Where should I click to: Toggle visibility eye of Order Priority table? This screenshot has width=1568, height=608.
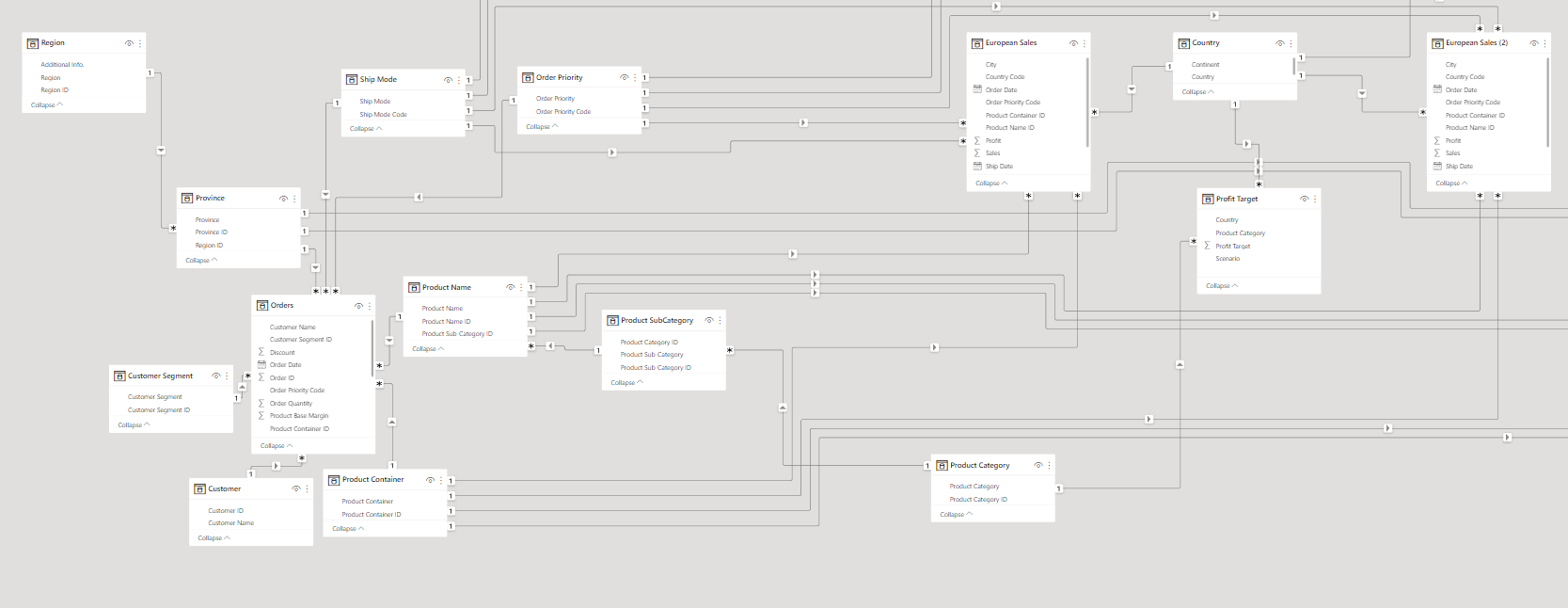tap(624, 78)
